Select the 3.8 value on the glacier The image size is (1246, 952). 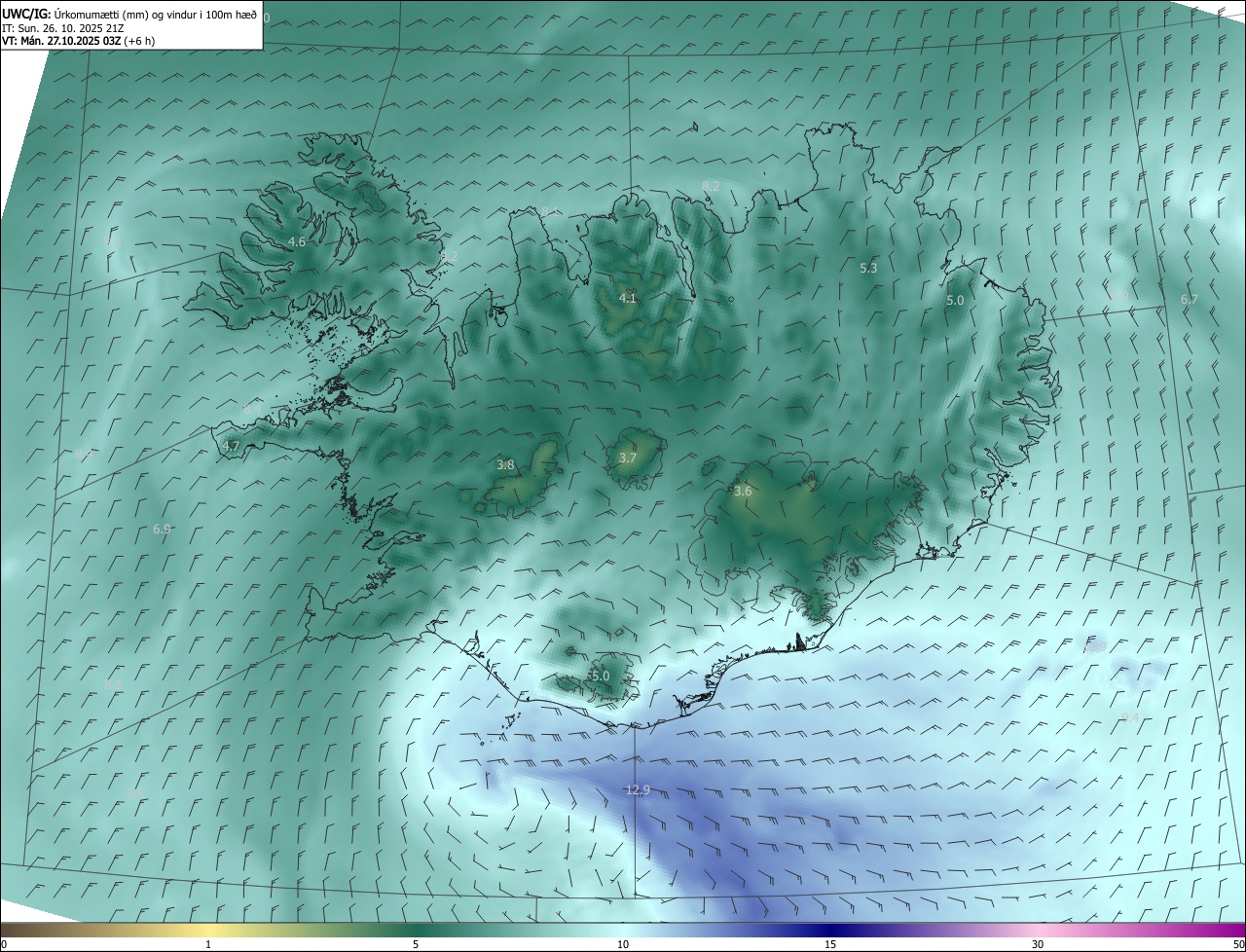tap(505, 465)
